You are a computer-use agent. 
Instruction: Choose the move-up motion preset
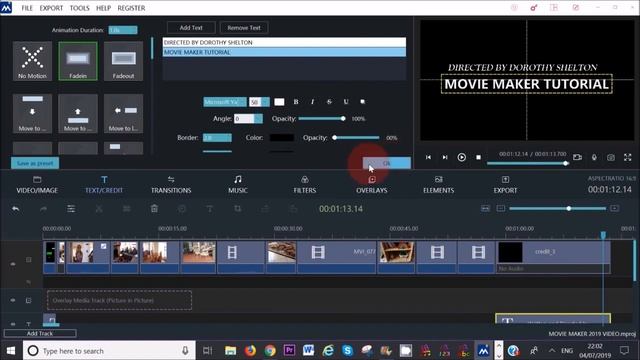point(78,113)
